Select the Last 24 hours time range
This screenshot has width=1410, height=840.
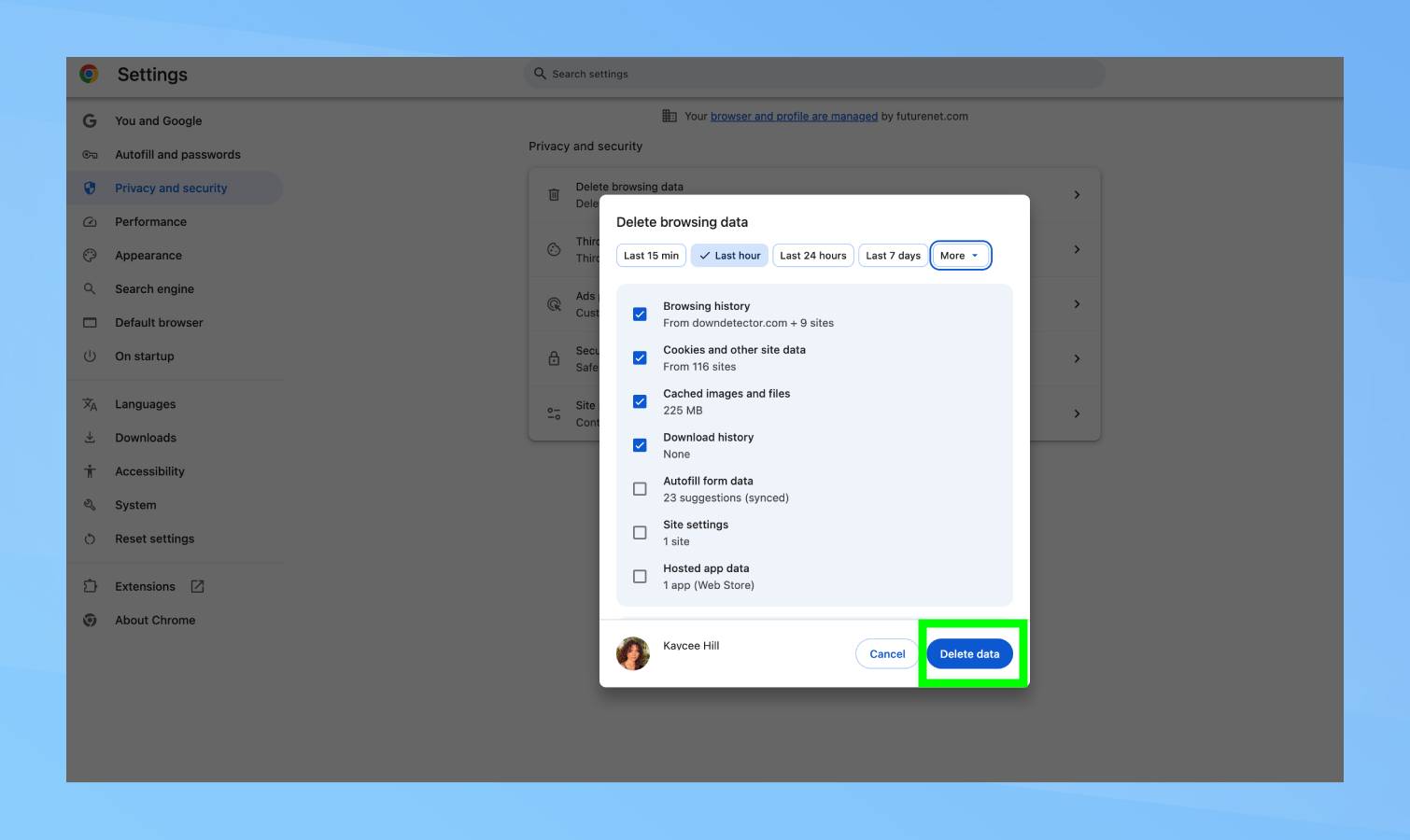point(812,256)
